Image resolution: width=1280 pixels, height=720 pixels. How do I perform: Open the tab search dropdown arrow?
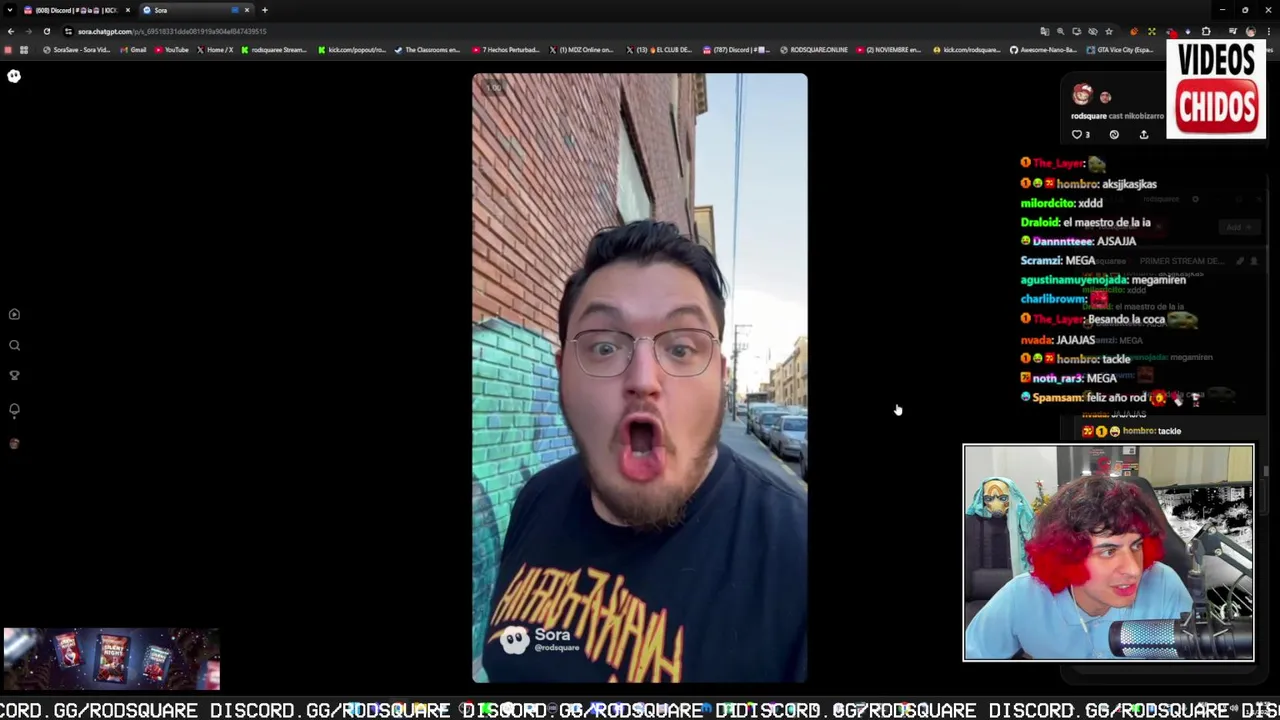(x=11, y=10)
